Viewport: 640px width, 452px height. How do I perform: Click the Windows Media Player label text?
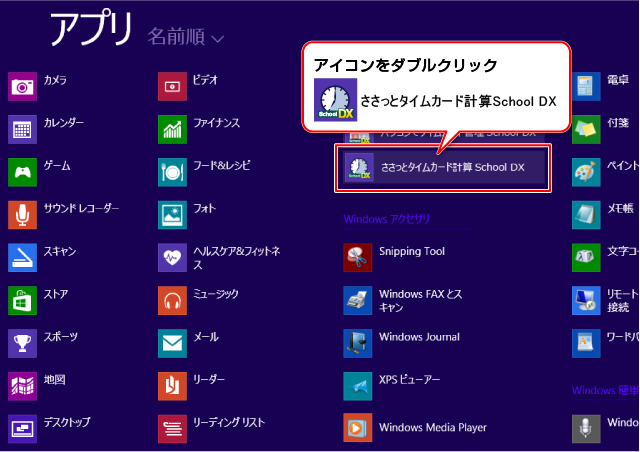[x=433, y=428]
